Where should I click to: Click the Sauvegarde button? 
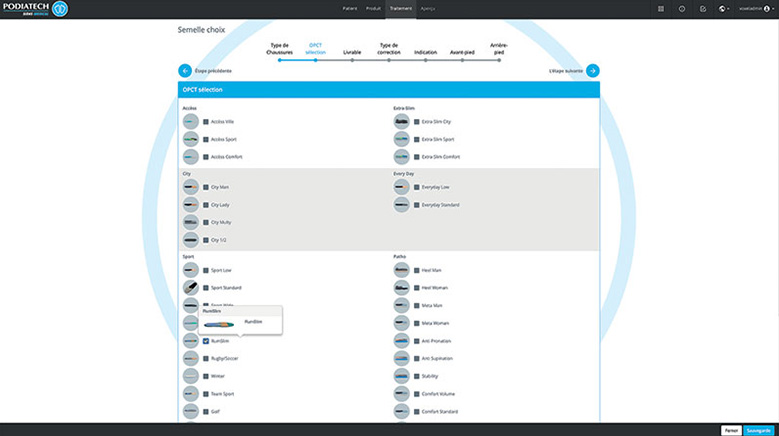[x=758, y=430]
